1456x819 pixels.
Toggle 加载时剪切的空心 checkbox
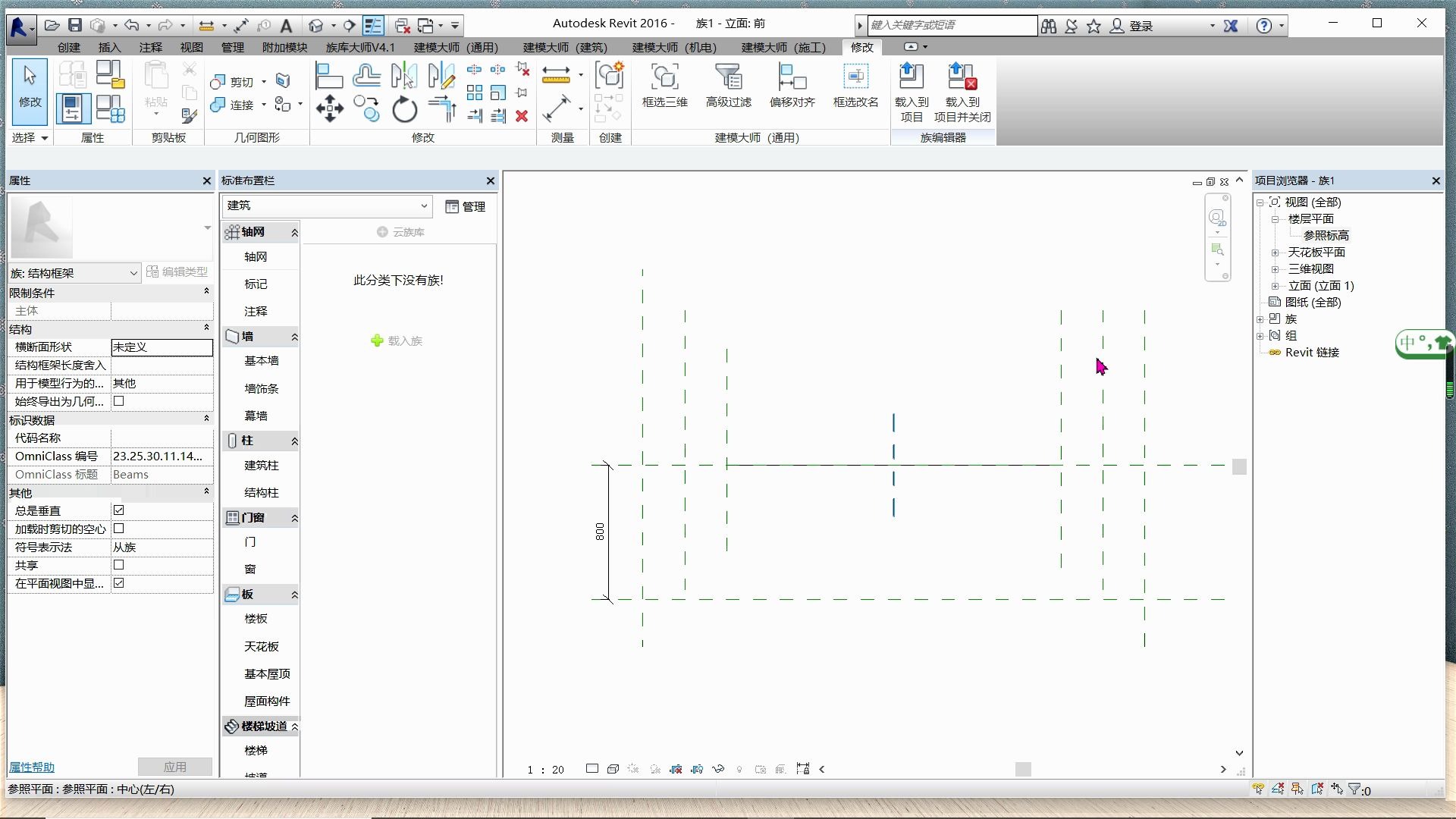119,529
